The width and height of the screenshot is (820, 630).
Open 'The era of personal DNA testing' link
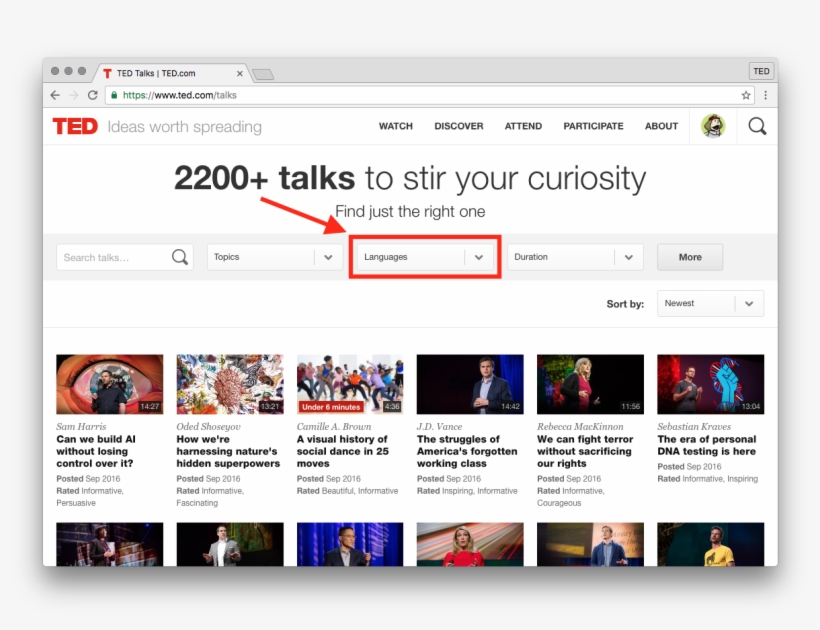[707, 445]
